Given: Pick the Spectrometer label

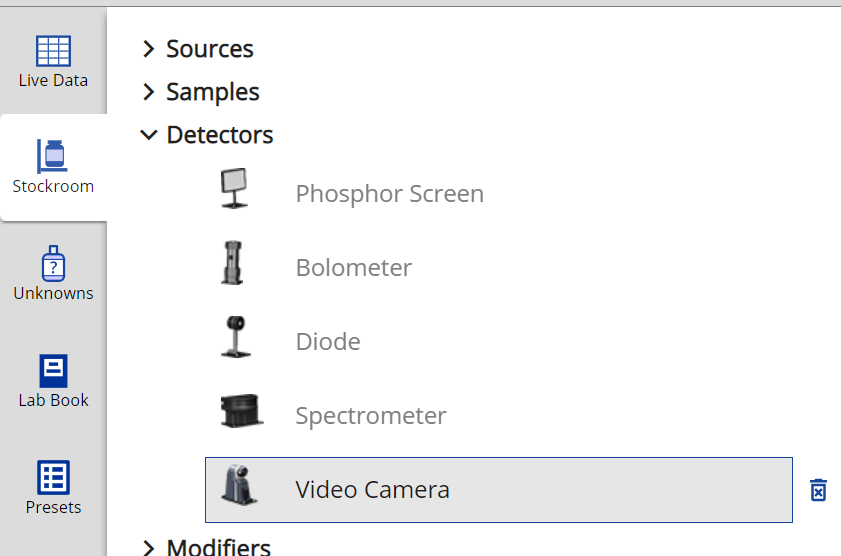Looking at the screenshot, I should tap(370, 416).
